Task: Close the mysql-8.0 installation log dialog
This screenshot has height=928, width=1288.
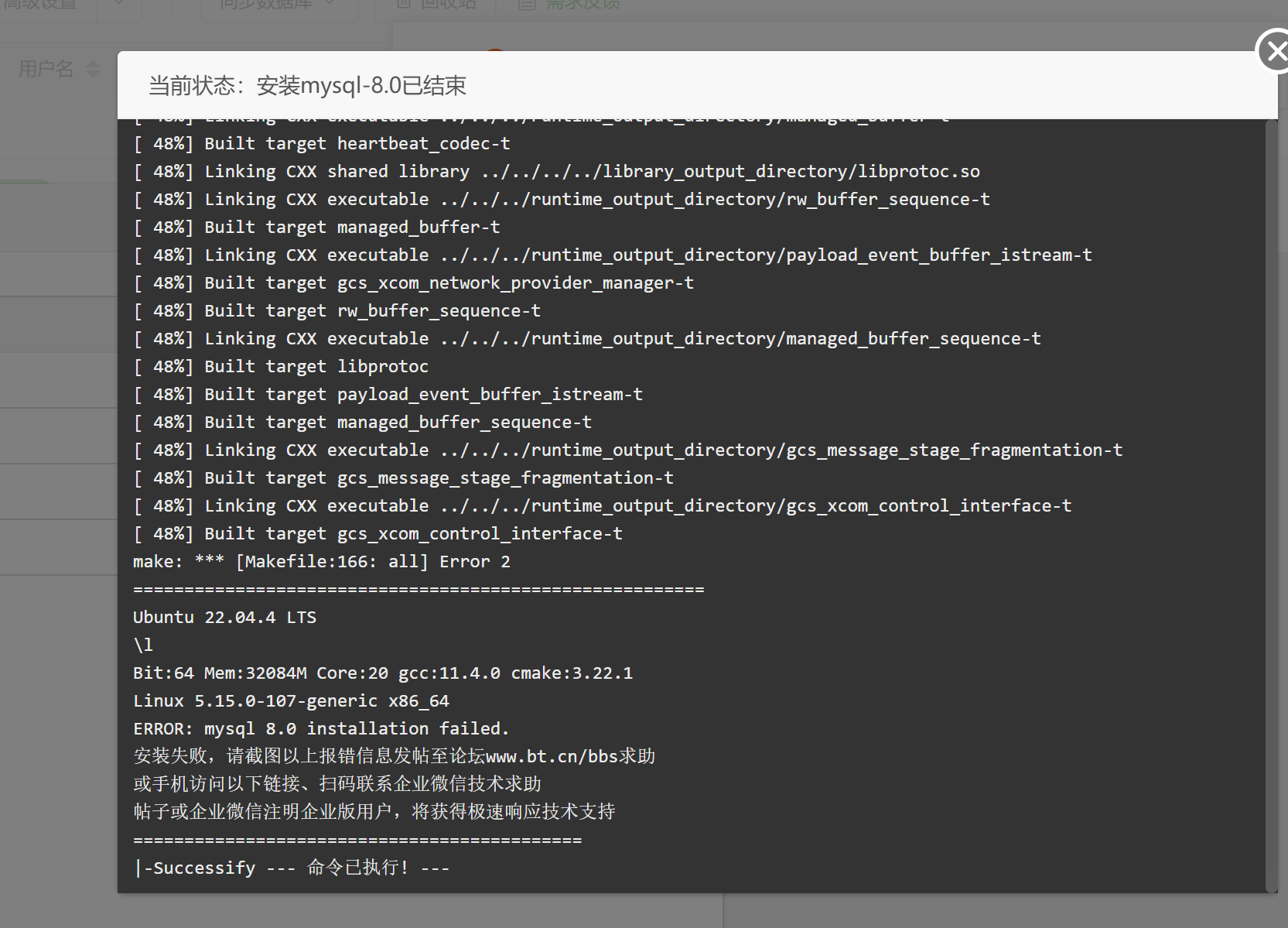Action: tap(1275, 51)
